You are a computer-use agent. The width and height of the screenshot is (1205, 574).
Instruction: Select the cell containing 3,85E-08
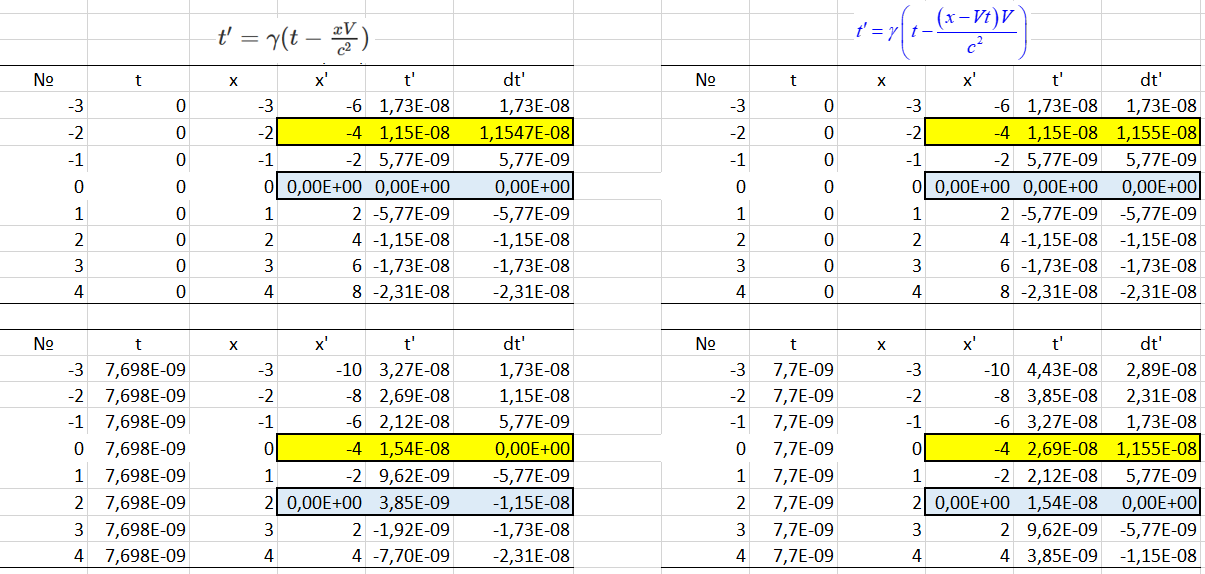click(x=1059, y=396)
